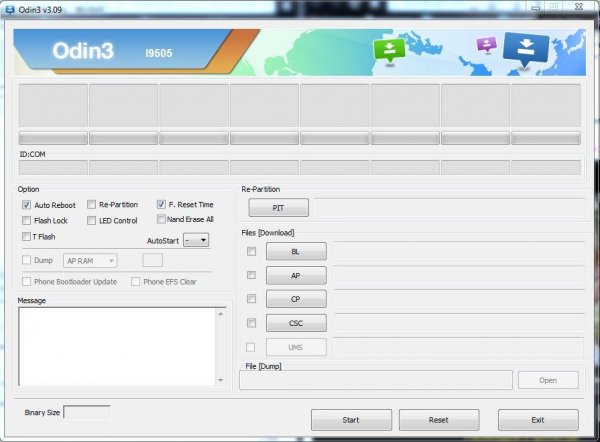The image size is (600, 442).
Task: Tick Phone Bootloader Update checkbox
Action: tap(26, 282)
